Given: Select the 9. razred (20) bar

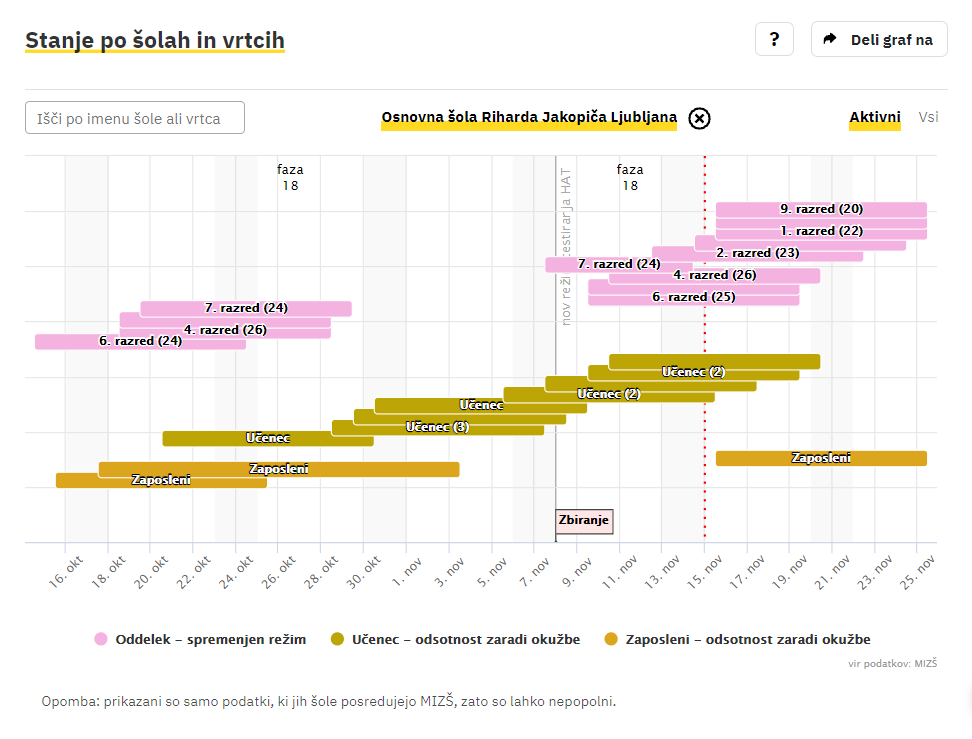Looking at the screenshot, I should 821,209.
